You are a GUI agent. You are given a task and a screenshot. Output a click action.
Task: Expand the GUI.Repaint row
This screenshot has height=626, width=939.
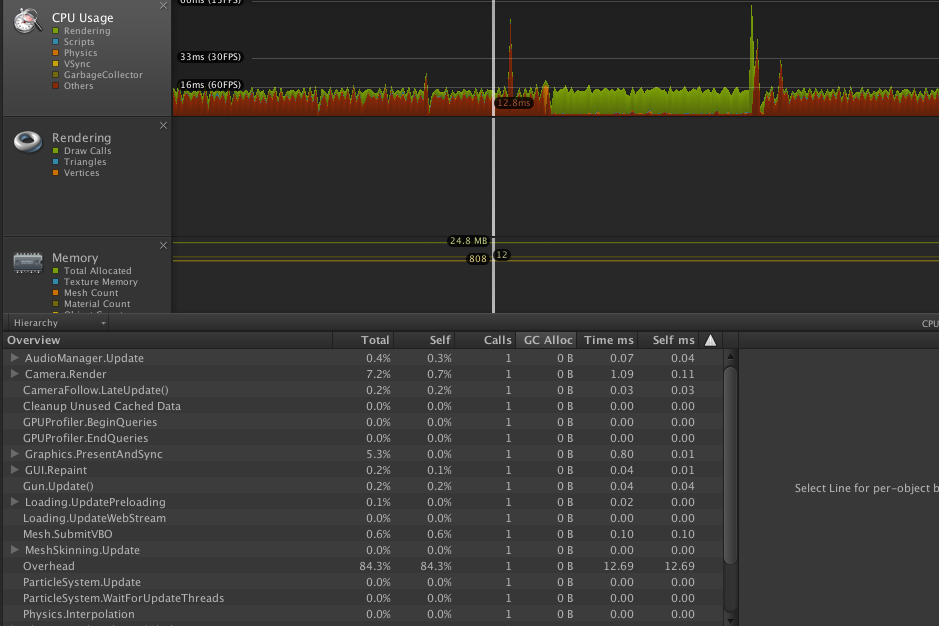[x=14, y=470]
